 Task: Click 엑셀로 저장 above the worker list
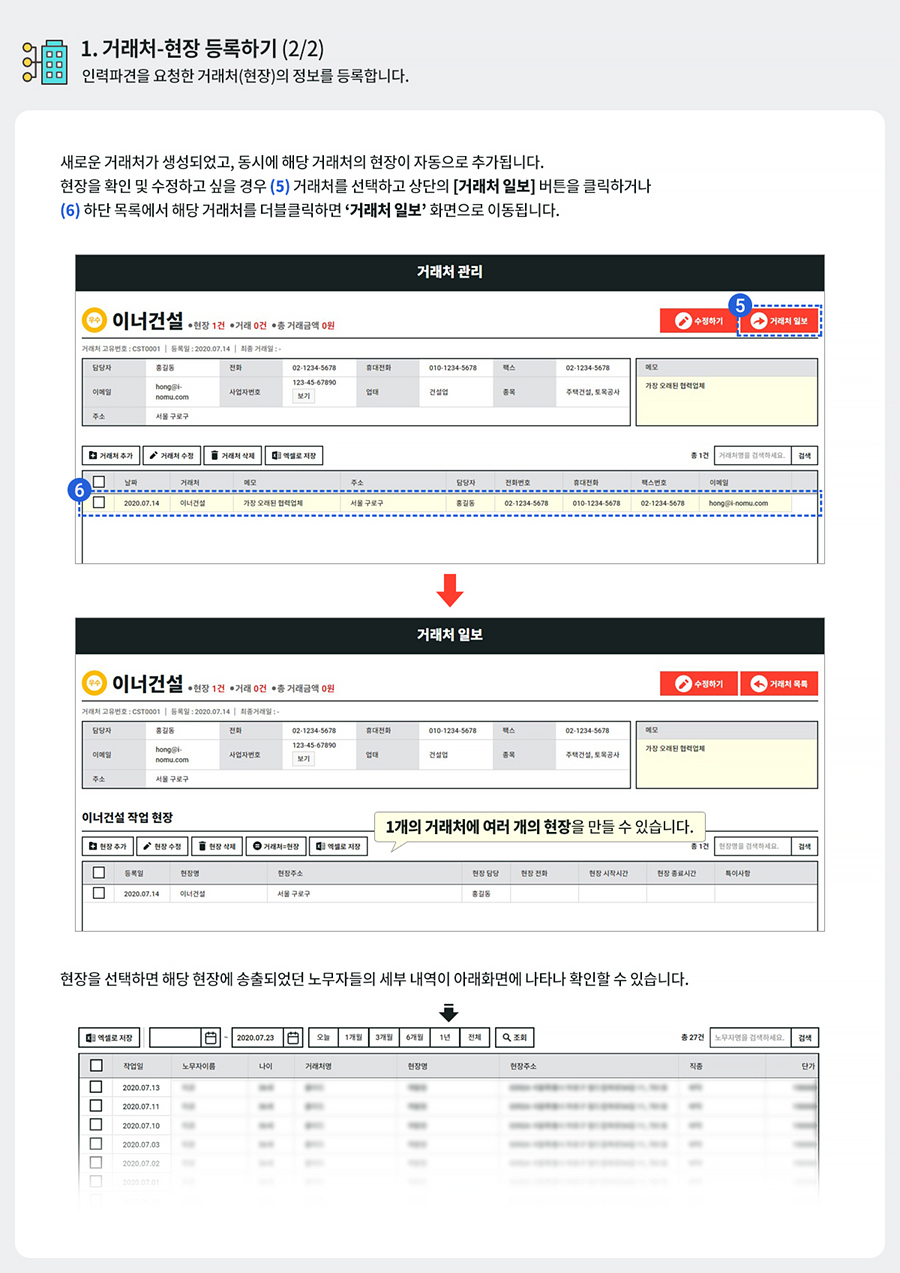tap(111, 1037)
